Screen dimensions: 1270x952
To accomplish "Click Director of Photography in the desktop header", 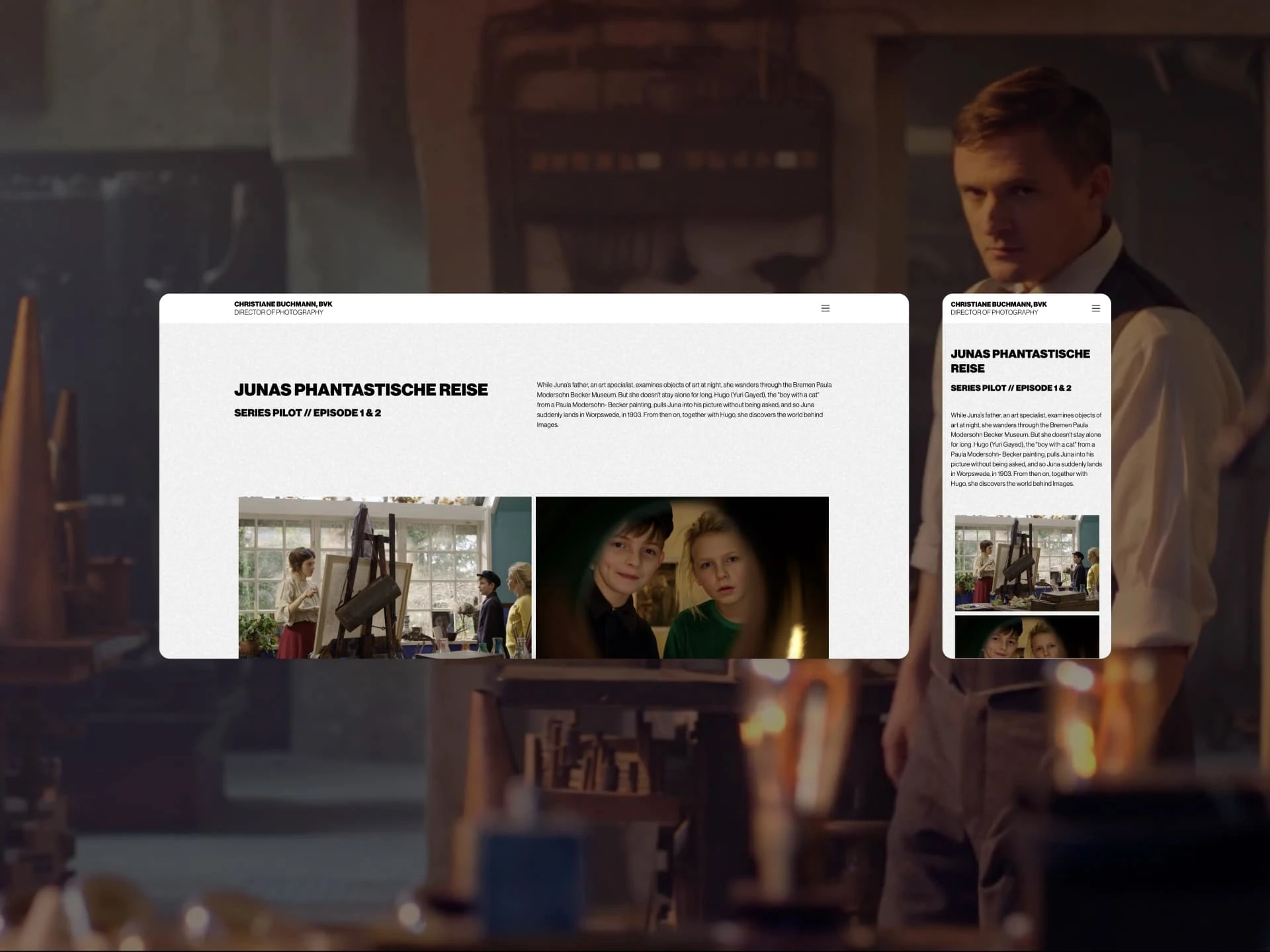I will [x=278, y=313].
